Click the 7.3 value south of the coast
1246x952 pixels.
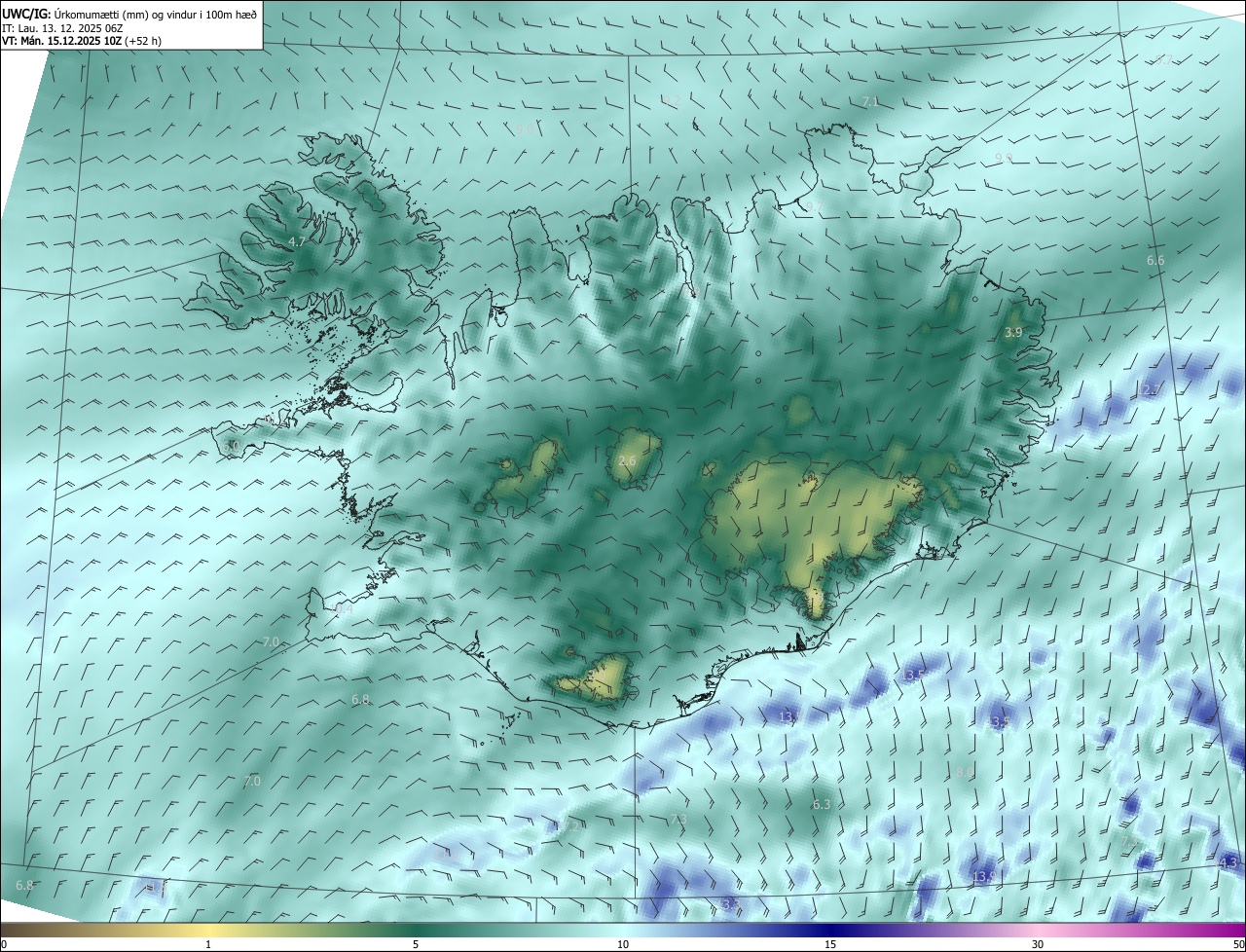click(678, 820)
